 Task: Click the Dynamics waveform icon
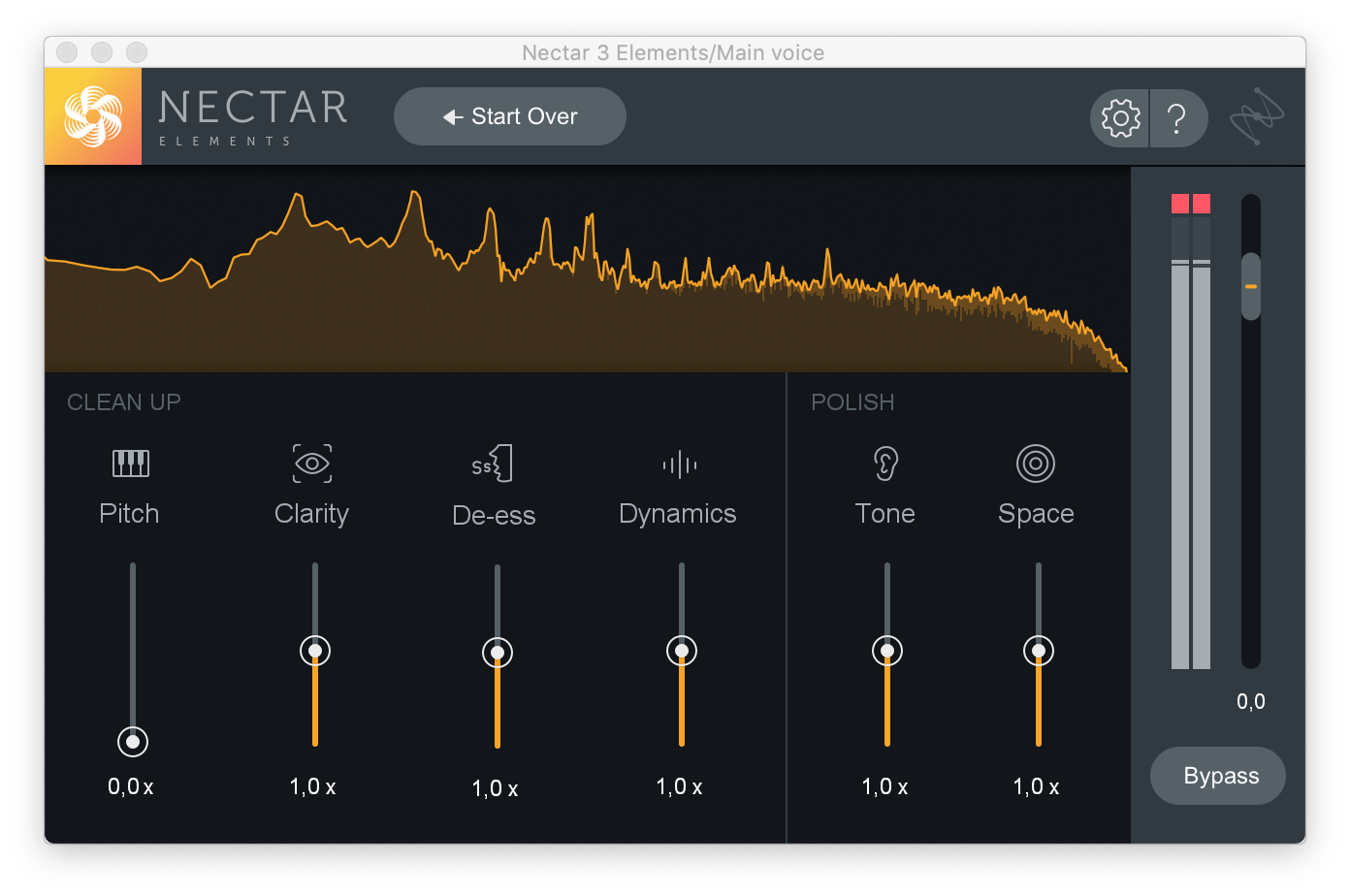pyautogui.click(x=680, y=464)
